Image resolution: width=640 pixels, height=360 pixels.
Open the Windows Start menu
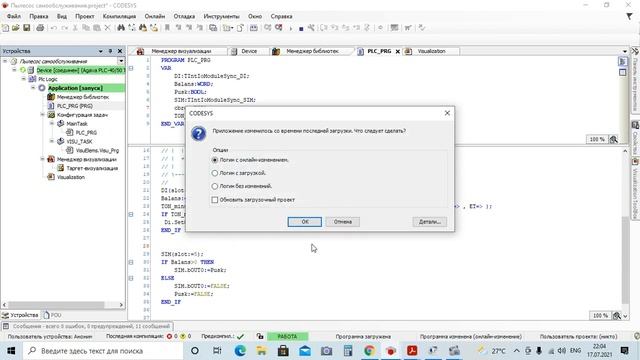pos(11,351)
